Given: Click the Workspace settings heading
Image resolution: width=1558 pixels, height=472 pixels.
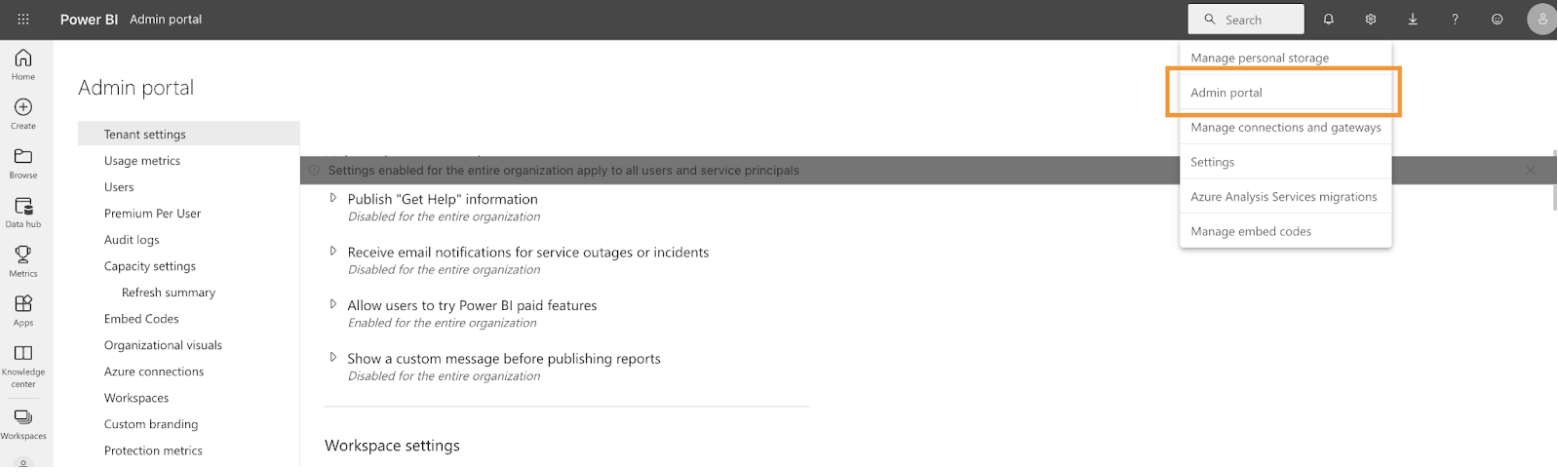Looking at the screenshot, I should pos(392,445).
